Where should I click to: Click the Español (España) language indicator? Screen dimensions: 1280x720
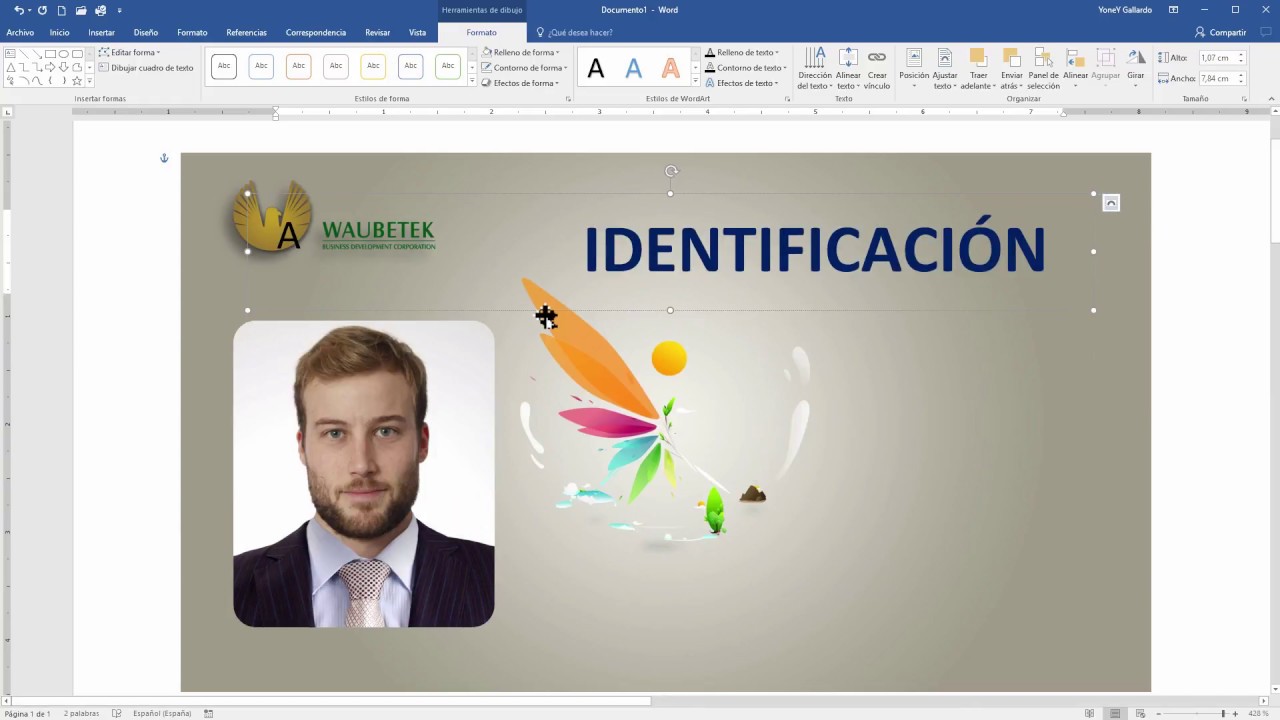click(x=162, y=713)
